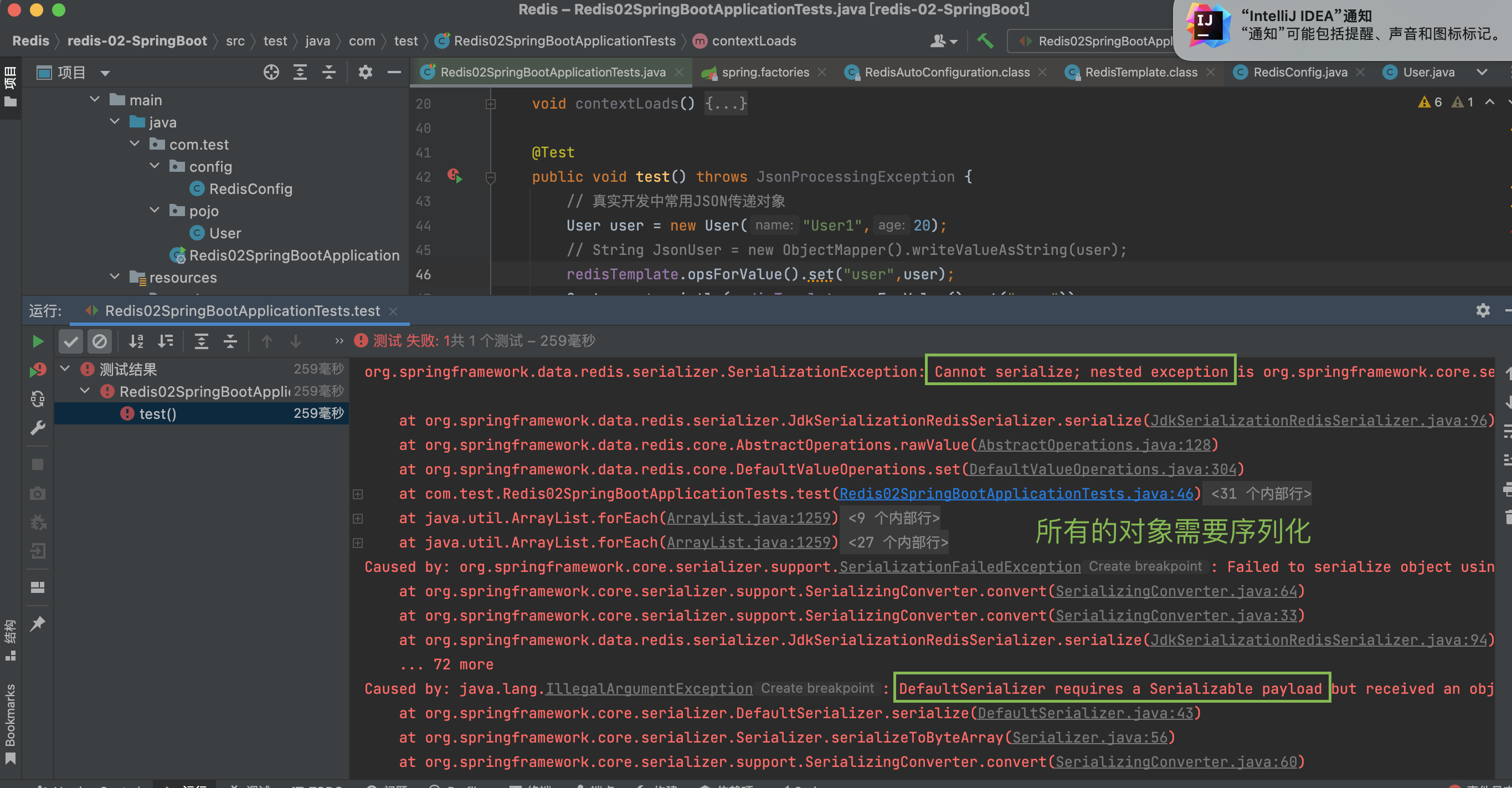Screen dimensions: 1512x788
Task: Open DefaultValueOperations.java:304 link
Action: click(1103, 469)
